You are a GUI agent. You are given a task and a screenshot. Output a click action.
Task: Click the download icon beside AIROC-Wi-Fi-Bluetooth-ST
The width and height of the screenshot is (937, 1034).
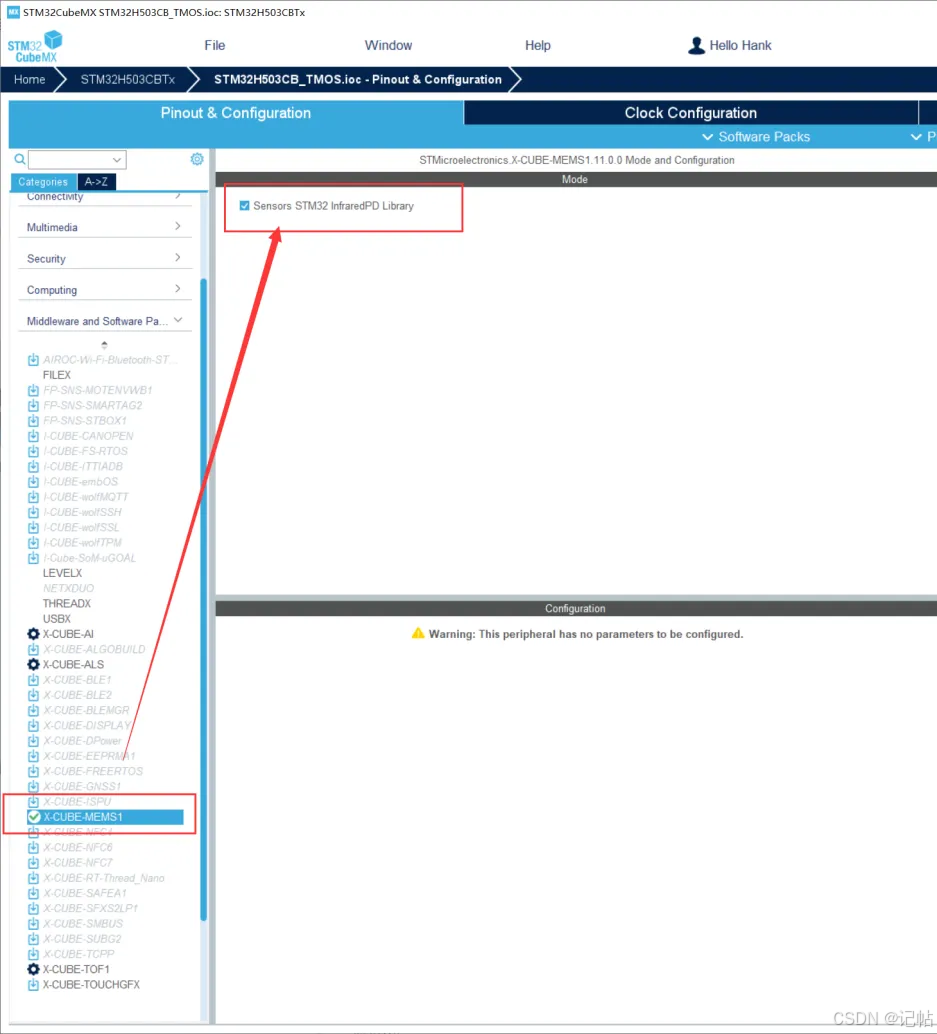pyautogui.click(x=33, y=359)
